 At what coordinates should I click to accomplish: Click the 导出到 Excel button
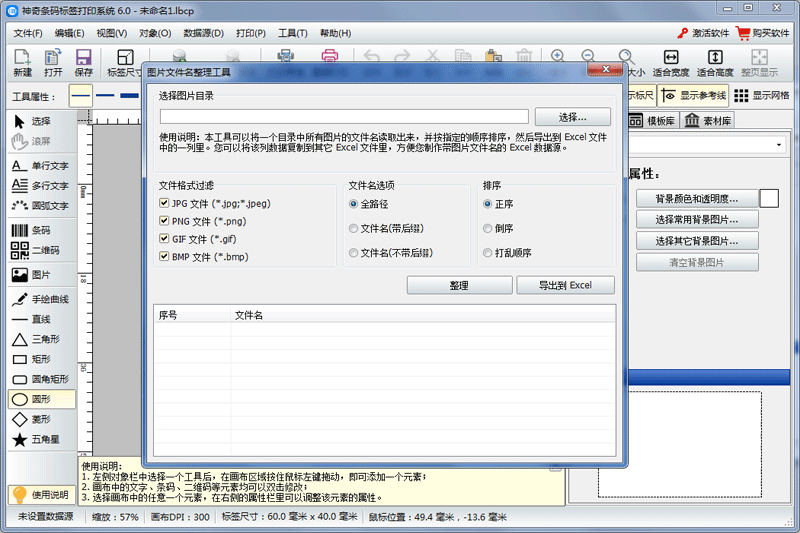tap(565, 285)
